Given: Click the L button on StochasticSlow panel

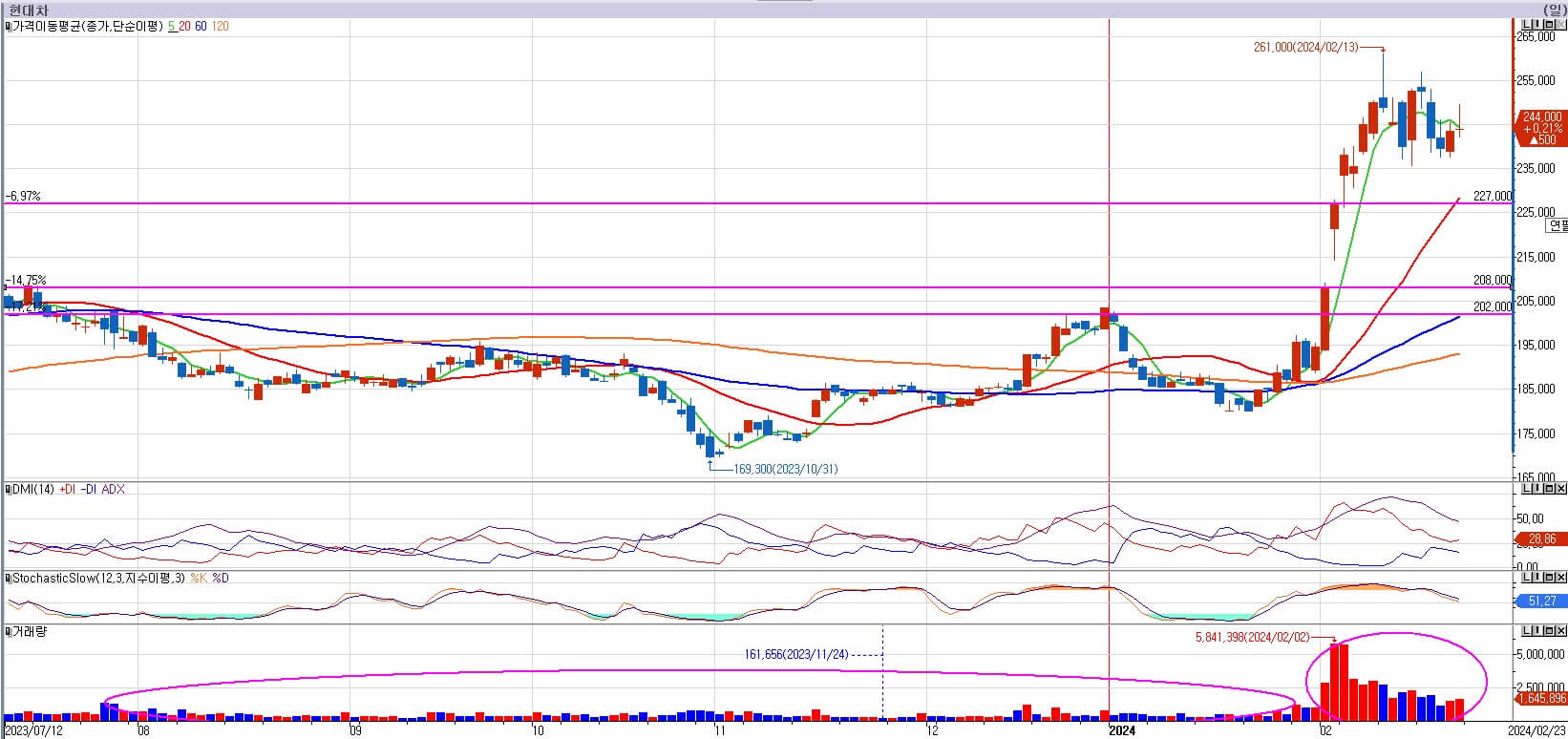Looking at the screenshot, I should point(1525,578).
